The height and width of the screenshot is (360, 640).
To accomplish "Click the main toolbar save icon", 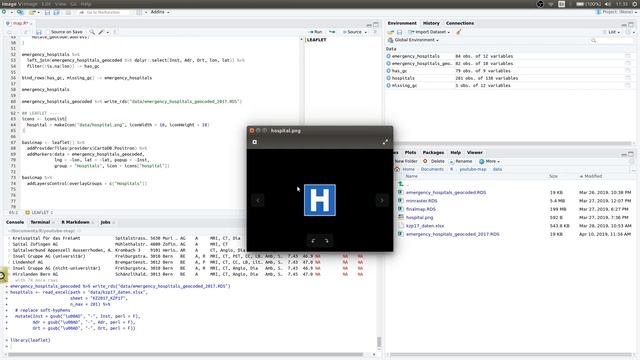I will (47, 12).
